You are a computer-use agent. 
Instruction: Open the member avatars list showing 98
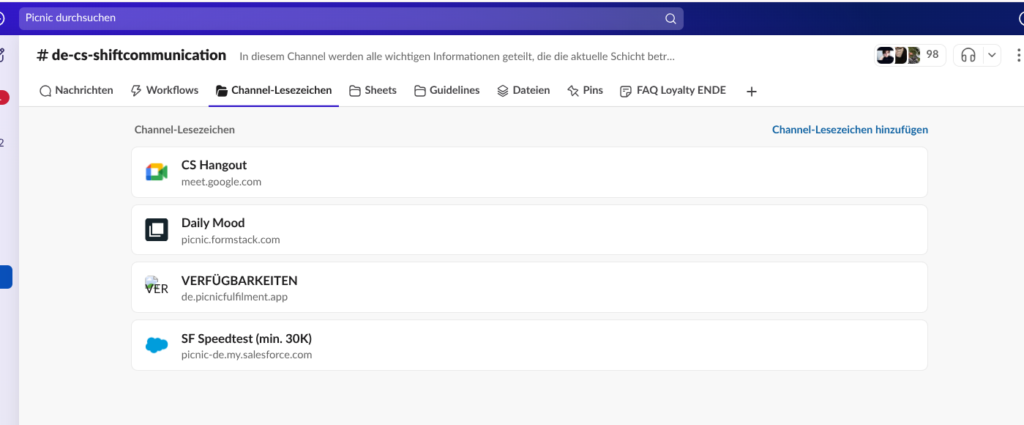coord(909,55)
